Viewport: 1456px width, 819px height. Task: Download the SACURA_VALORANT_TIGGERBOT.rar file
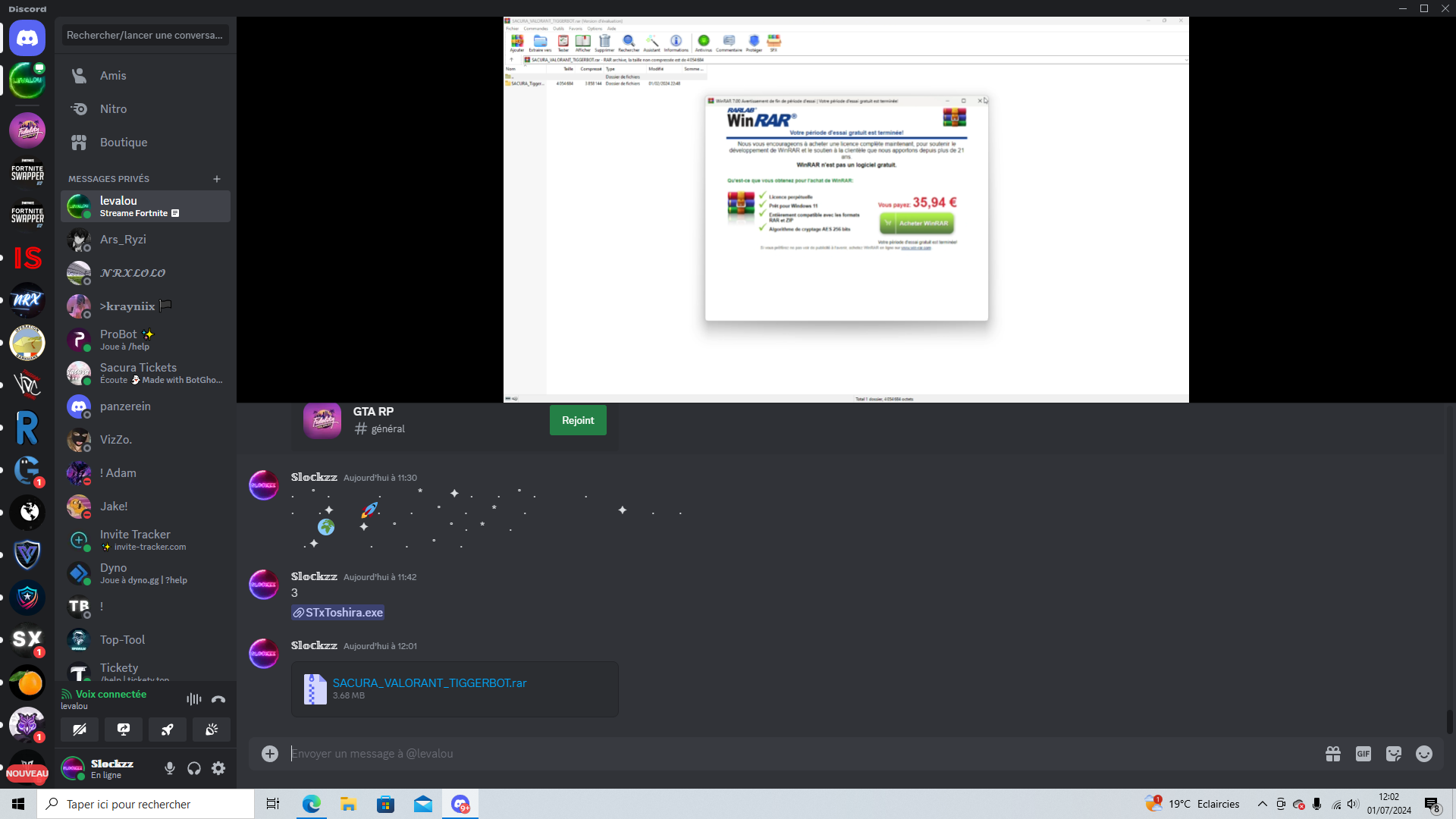point(429,682)
